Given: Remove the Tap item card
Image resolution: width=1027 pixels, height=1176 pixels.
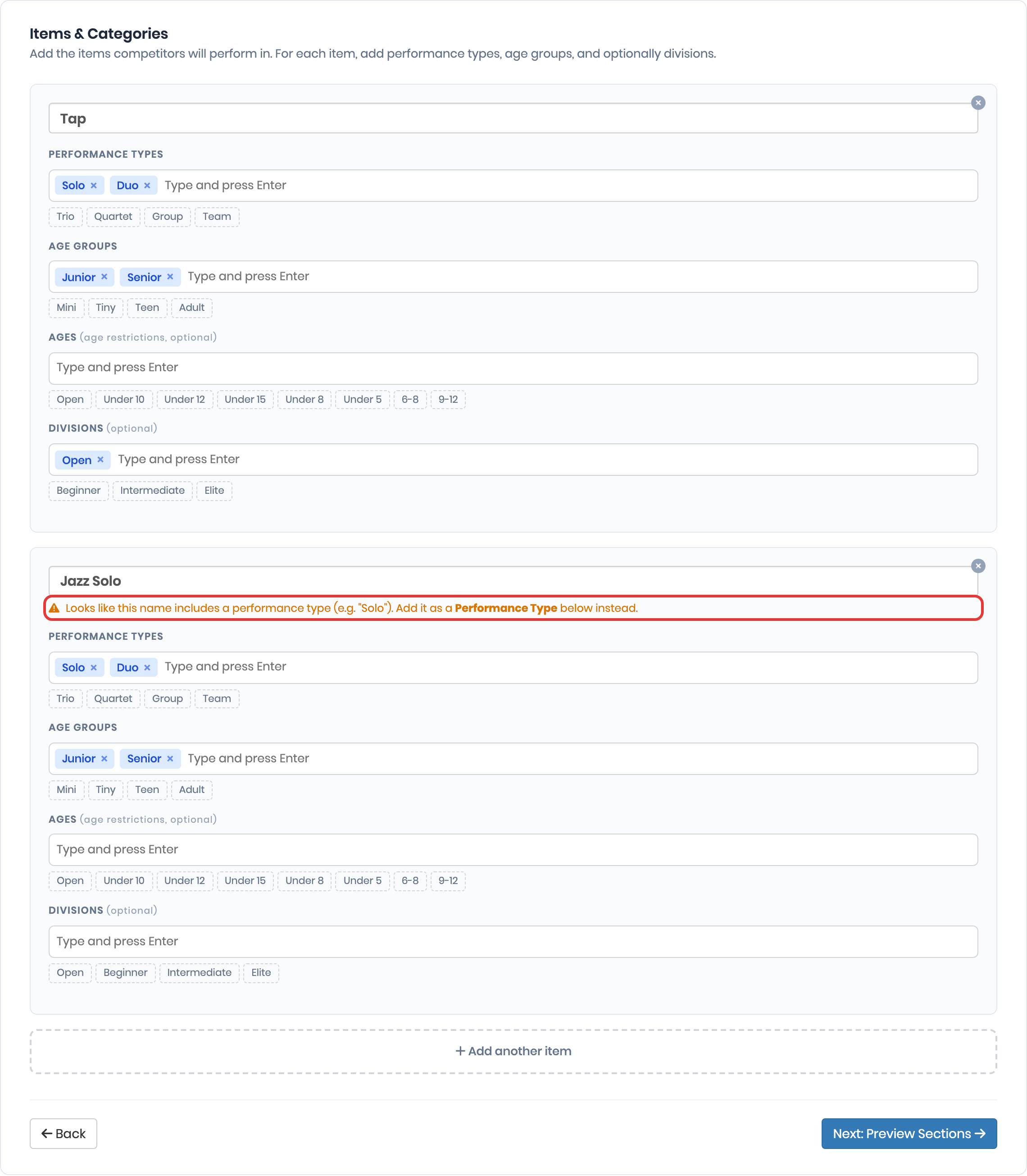Looking at the screenshot, I should [978, 103].
